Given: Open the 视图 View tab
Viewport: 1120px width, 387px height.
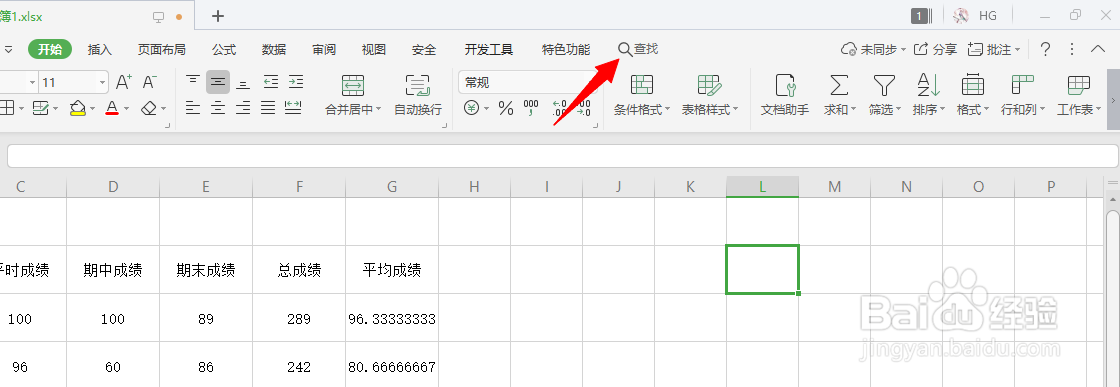Looking at the screenshot, I should (x=374, y=49).
